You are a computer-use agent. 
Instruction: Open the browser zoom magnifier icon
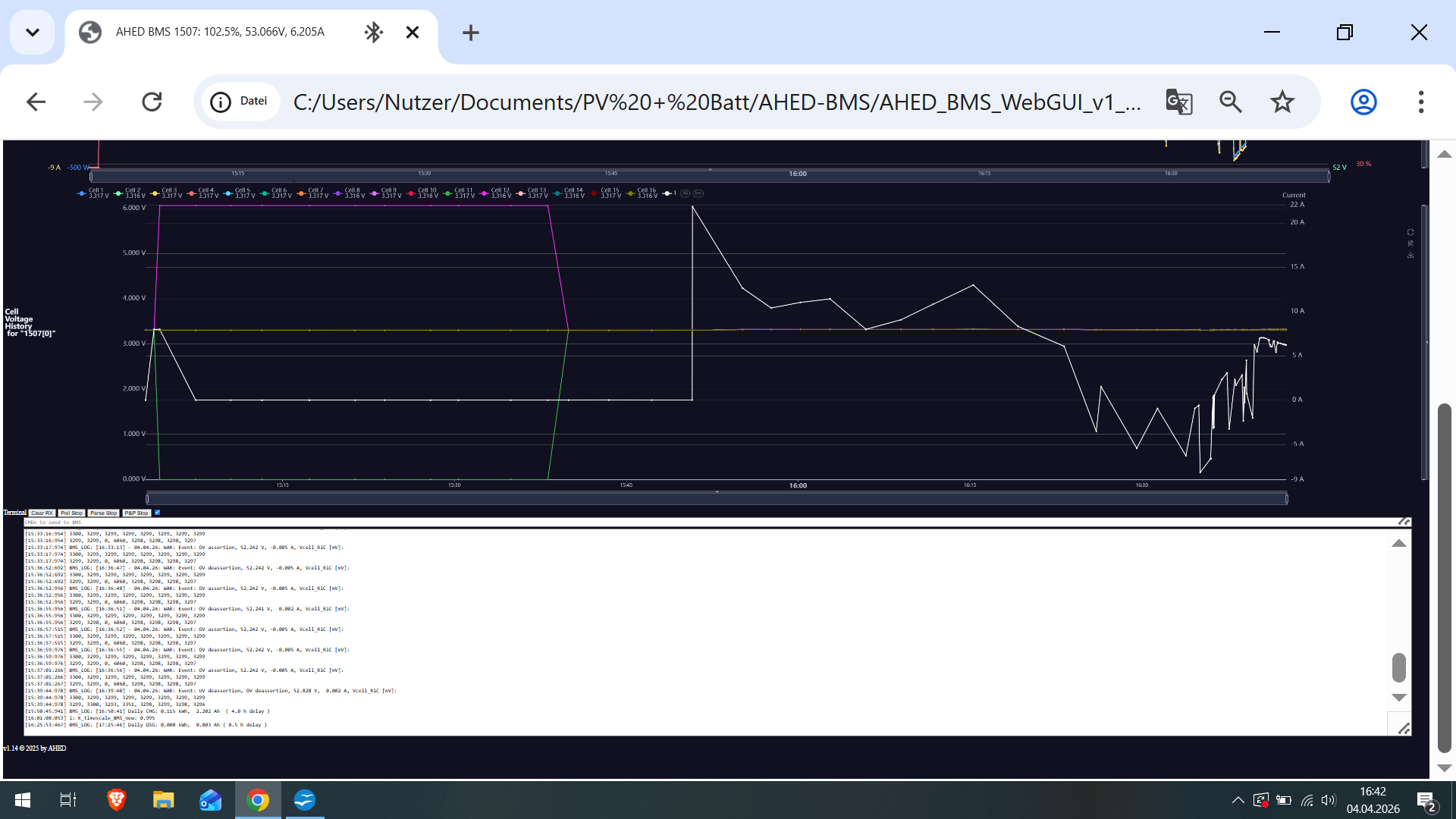point(1230,102)
